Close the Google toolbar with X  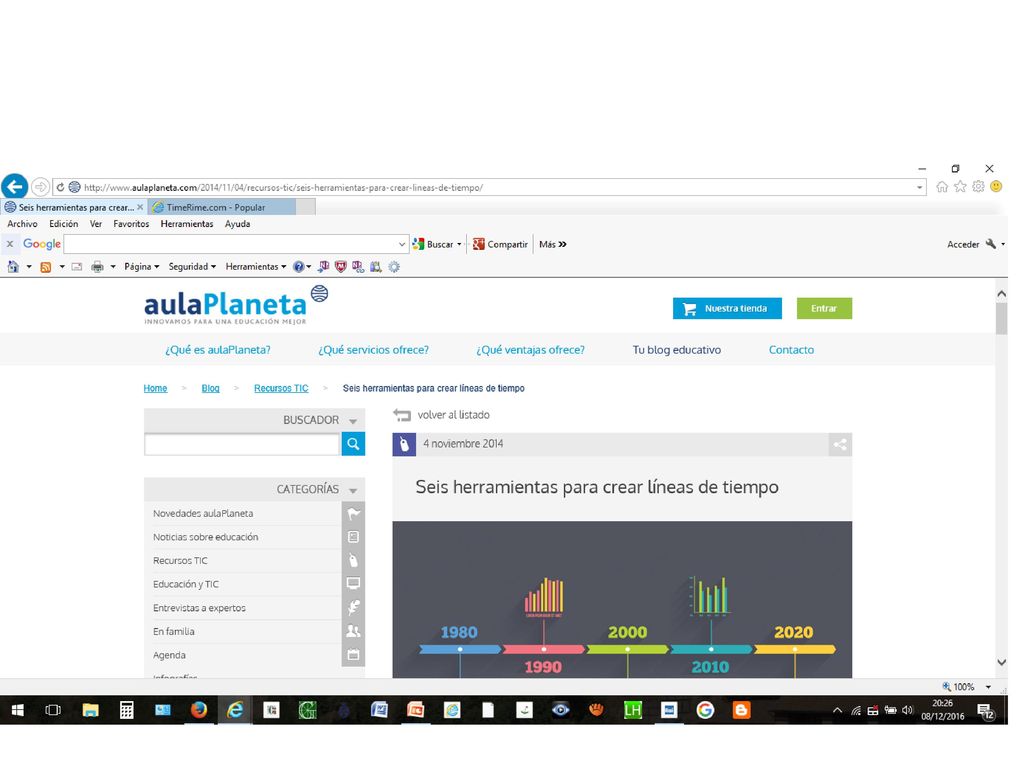(10, 244)
